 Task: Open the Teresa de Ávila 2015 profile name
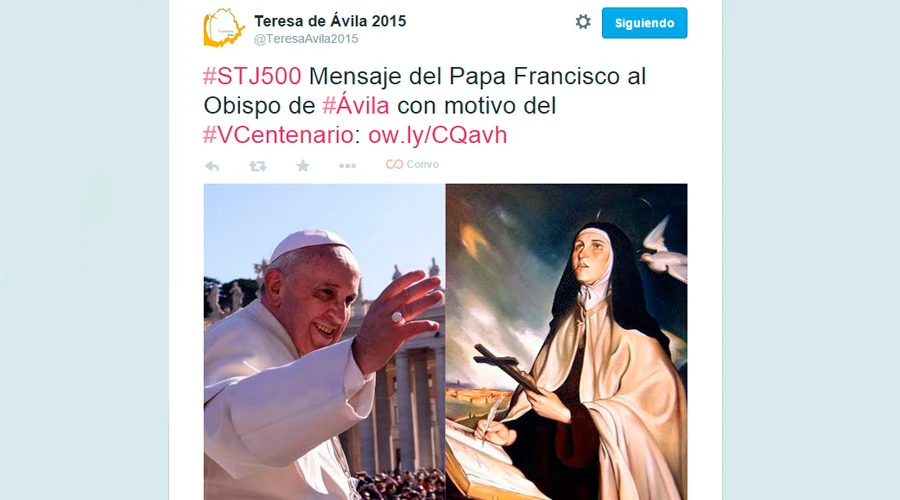[x=330, y=21]
